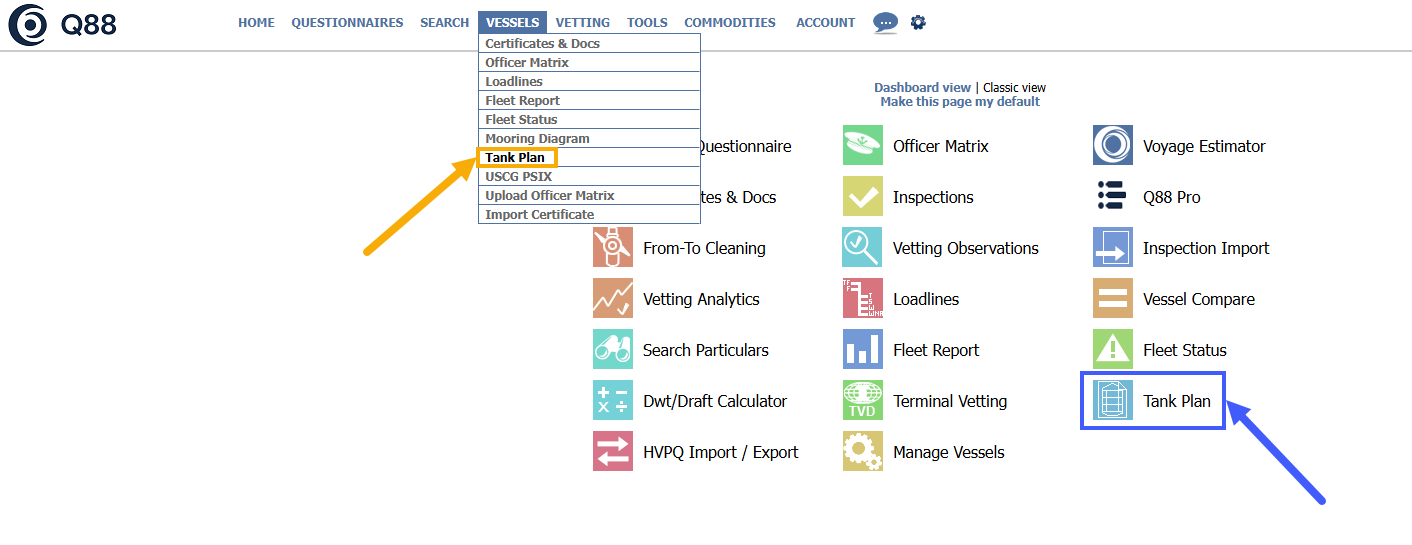Viewport: 1412px width, 545px height.
Task: Open the QUESTIONNAIRES menu
Action: (347, 23)
